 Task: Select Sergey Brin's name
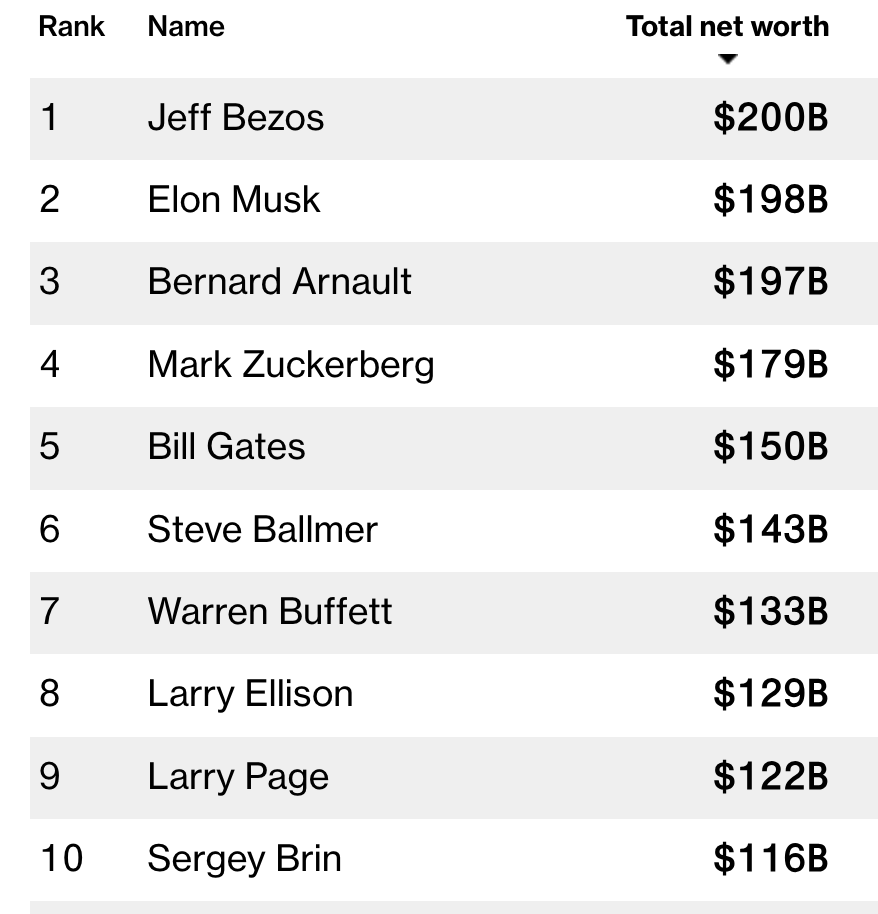coord(245,858)
